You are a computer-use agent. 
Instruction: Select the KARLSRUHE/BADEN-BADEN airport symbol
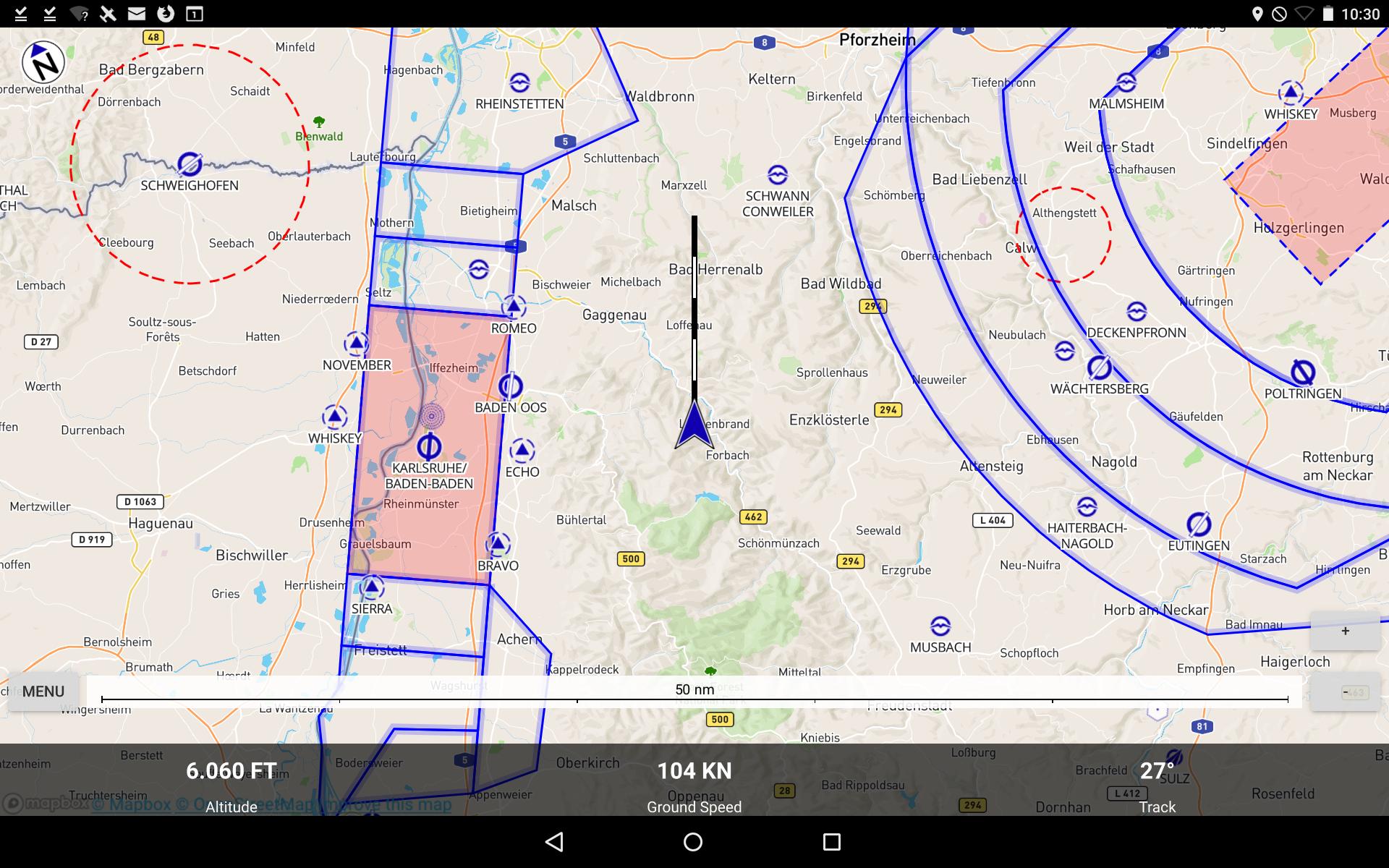tap(429, 446)
